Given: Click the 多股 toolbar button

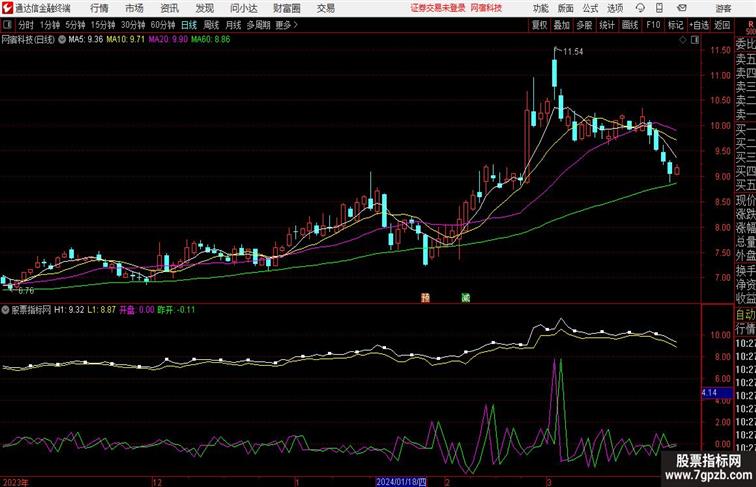Looking at the screenshot, I should tap(584, 25).
